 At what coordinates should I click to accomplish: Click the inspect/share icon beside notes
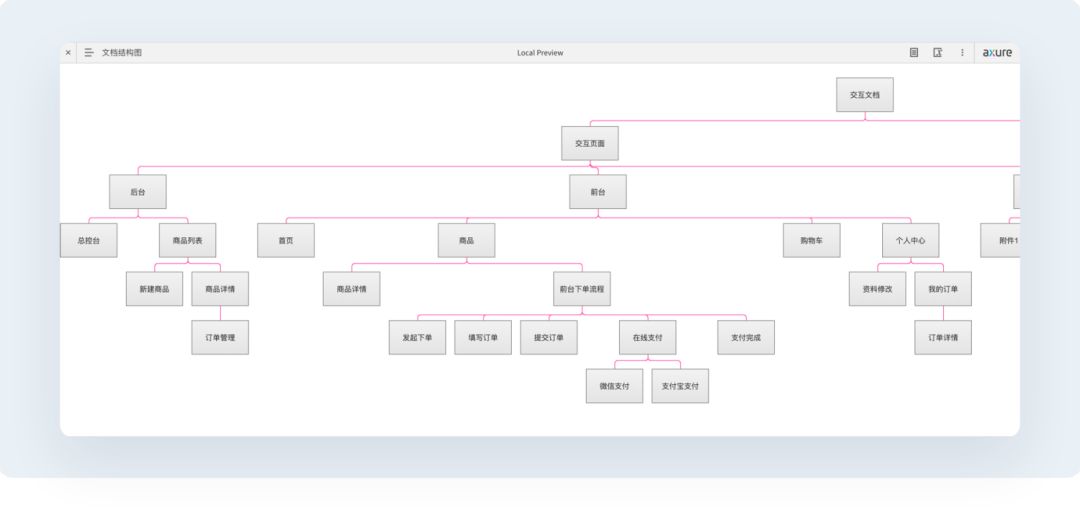937,52
